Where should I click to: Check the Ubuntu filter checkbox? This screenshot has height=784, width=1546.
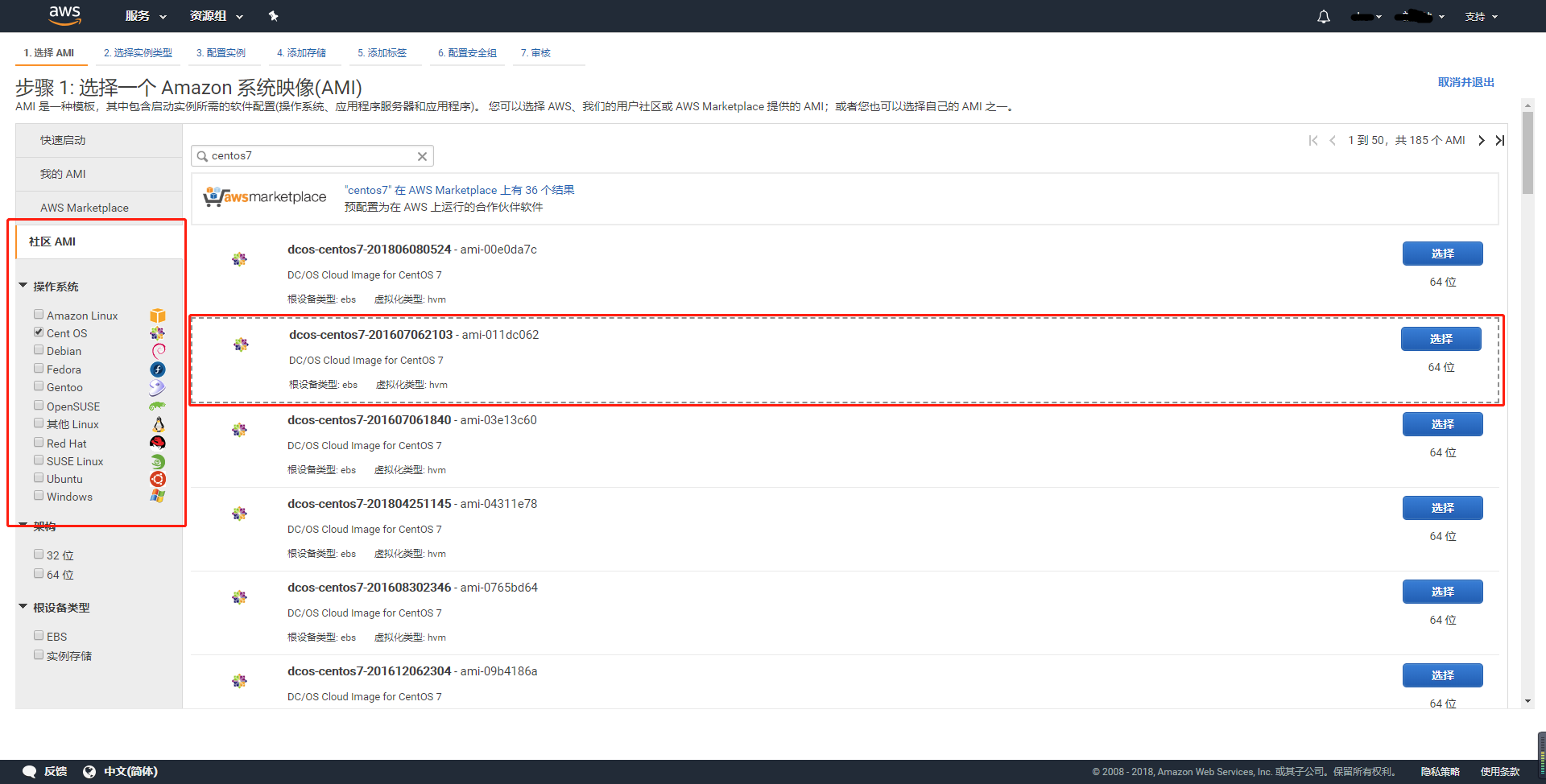pyautogui.click(x=39, y=478)
